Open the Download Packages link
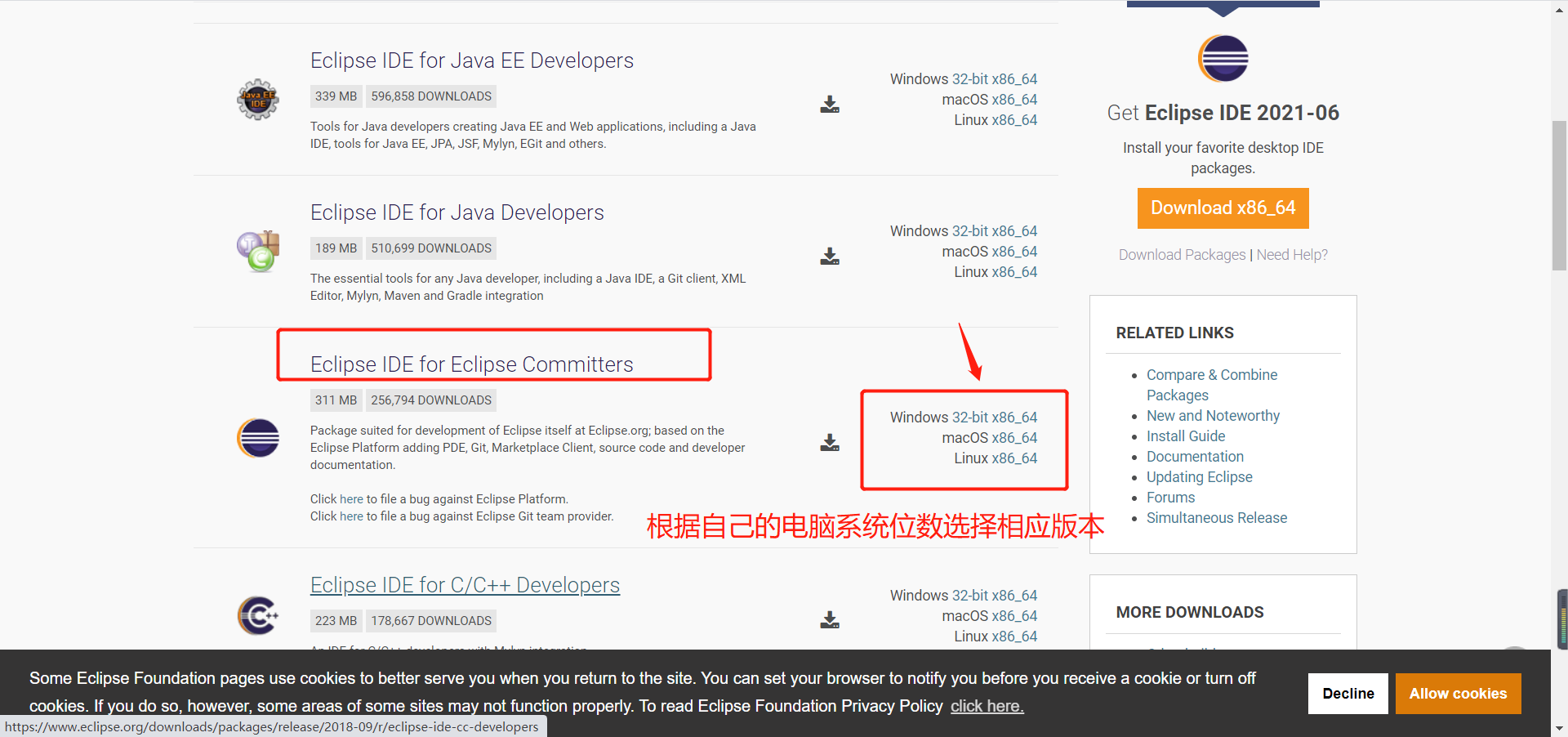The height and width of the screenshot is (737, 1568). [1182, 255]
